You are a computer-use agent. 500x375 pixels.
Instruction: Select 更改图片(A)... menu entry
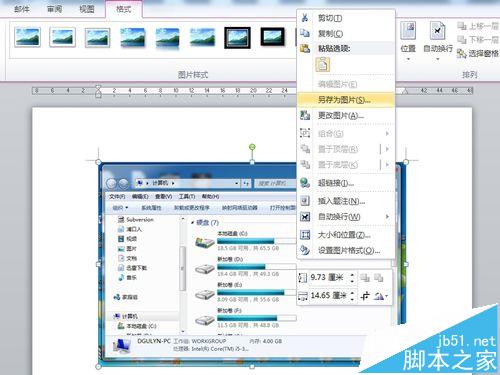point(346,115)
